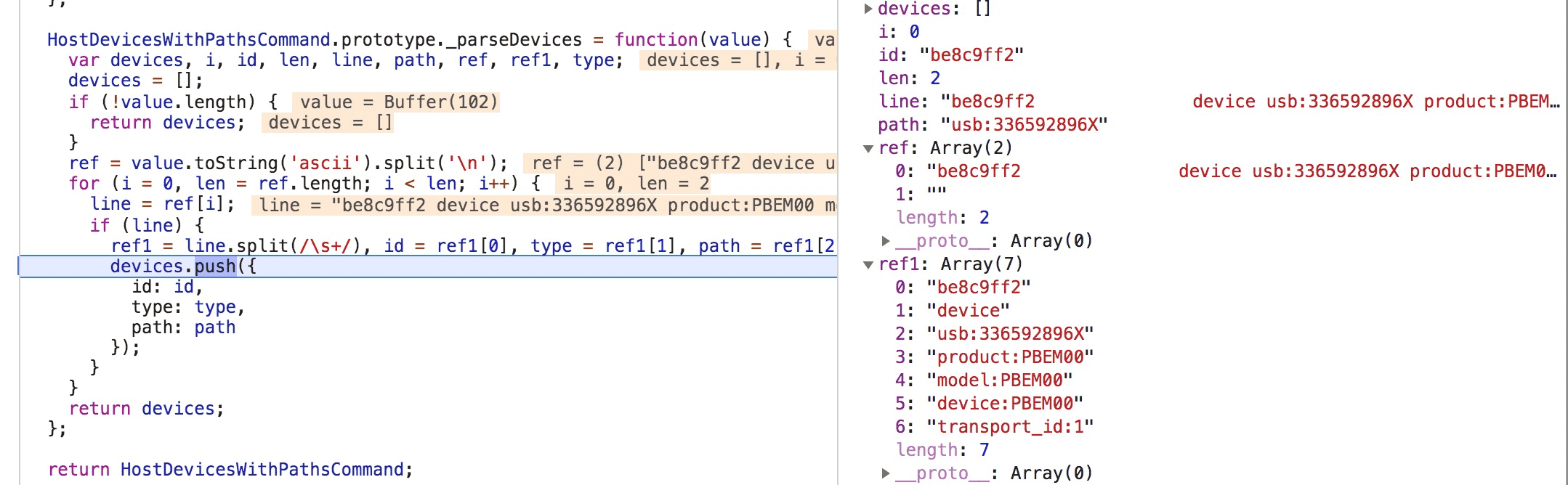This screenshot has width=1568, height=485.
Task: Collapse the ref Array(2) entry
Action: (868, 148)
